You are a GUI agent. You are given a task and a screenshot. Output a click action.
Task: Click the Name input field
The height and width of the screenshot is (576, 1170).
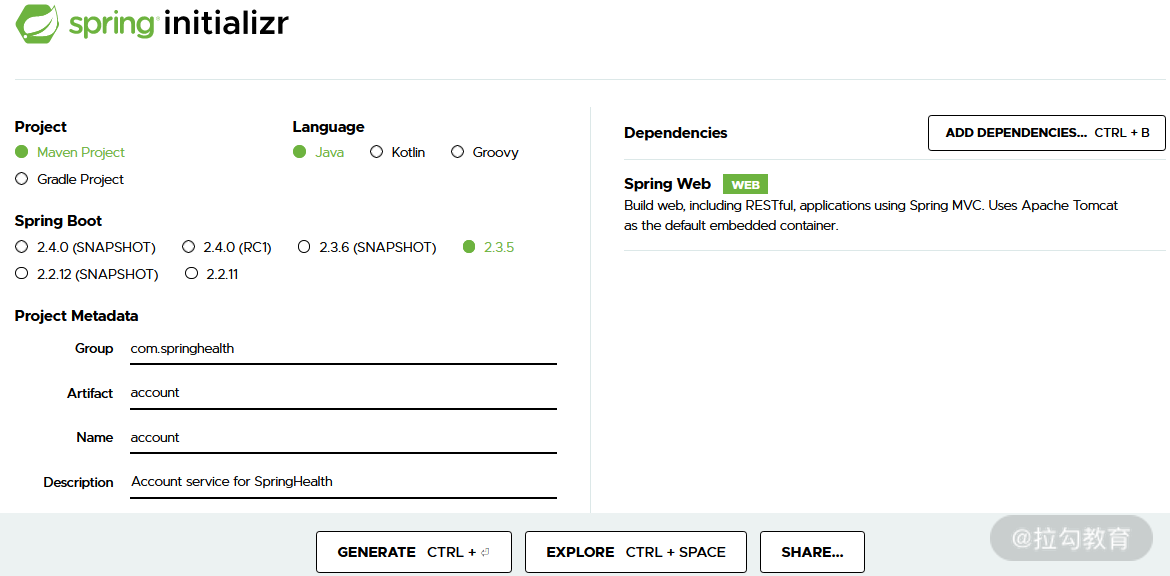point(342,438)
